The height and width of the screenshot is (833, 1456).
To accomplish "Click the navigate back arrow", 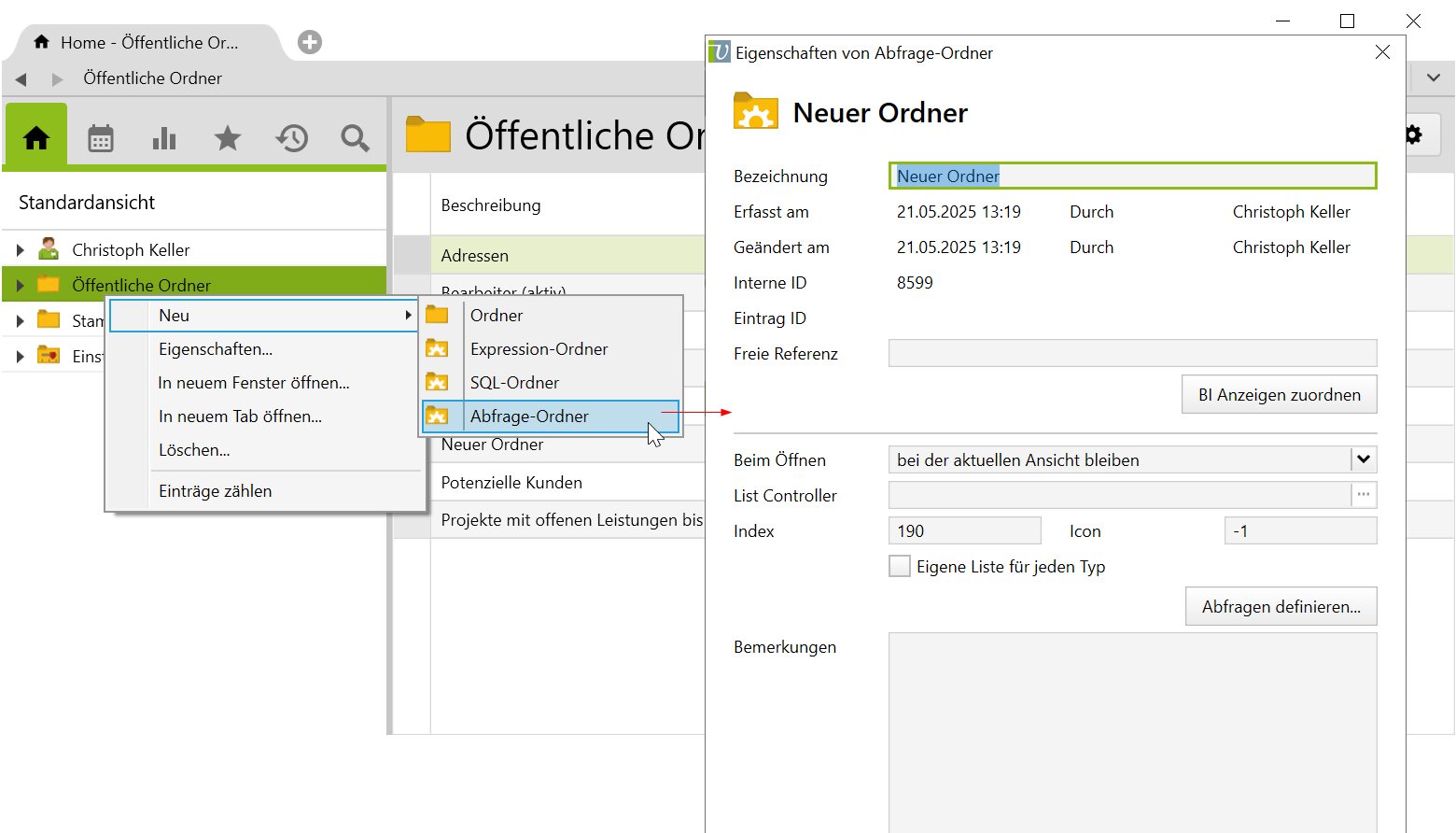I will (x=21, y=79).
